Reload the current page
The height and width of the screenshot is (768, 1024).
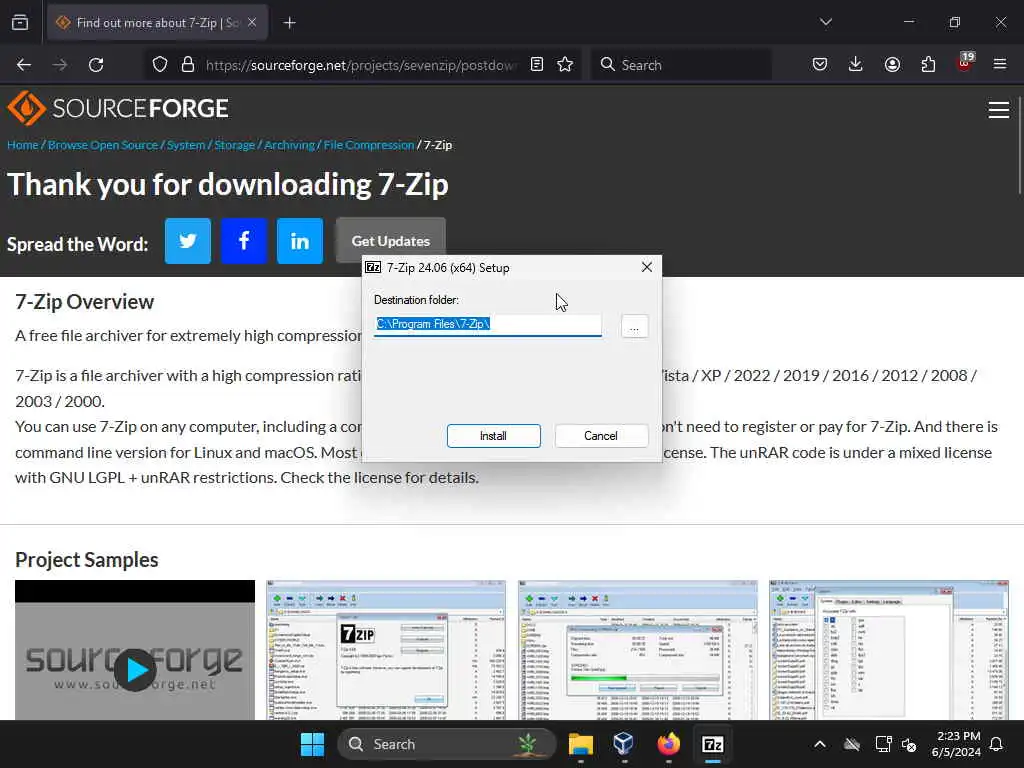pyautogui.click(x=96, y=65)
